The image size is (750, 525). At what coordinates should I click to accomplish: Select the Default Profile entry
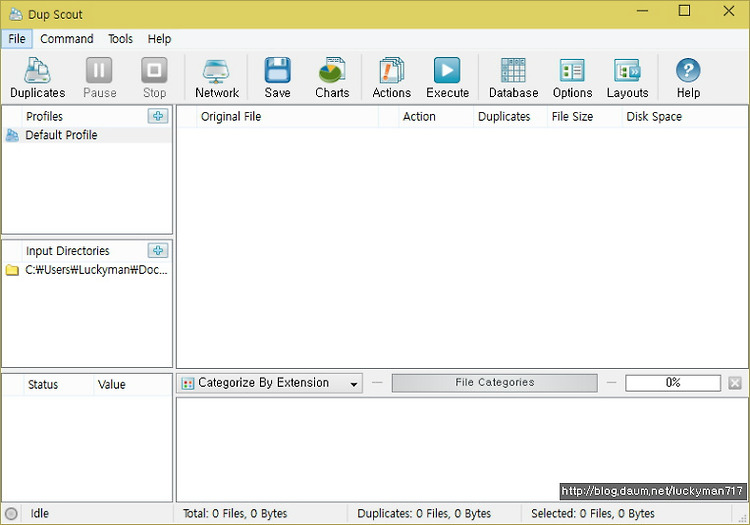pos(87,135)
